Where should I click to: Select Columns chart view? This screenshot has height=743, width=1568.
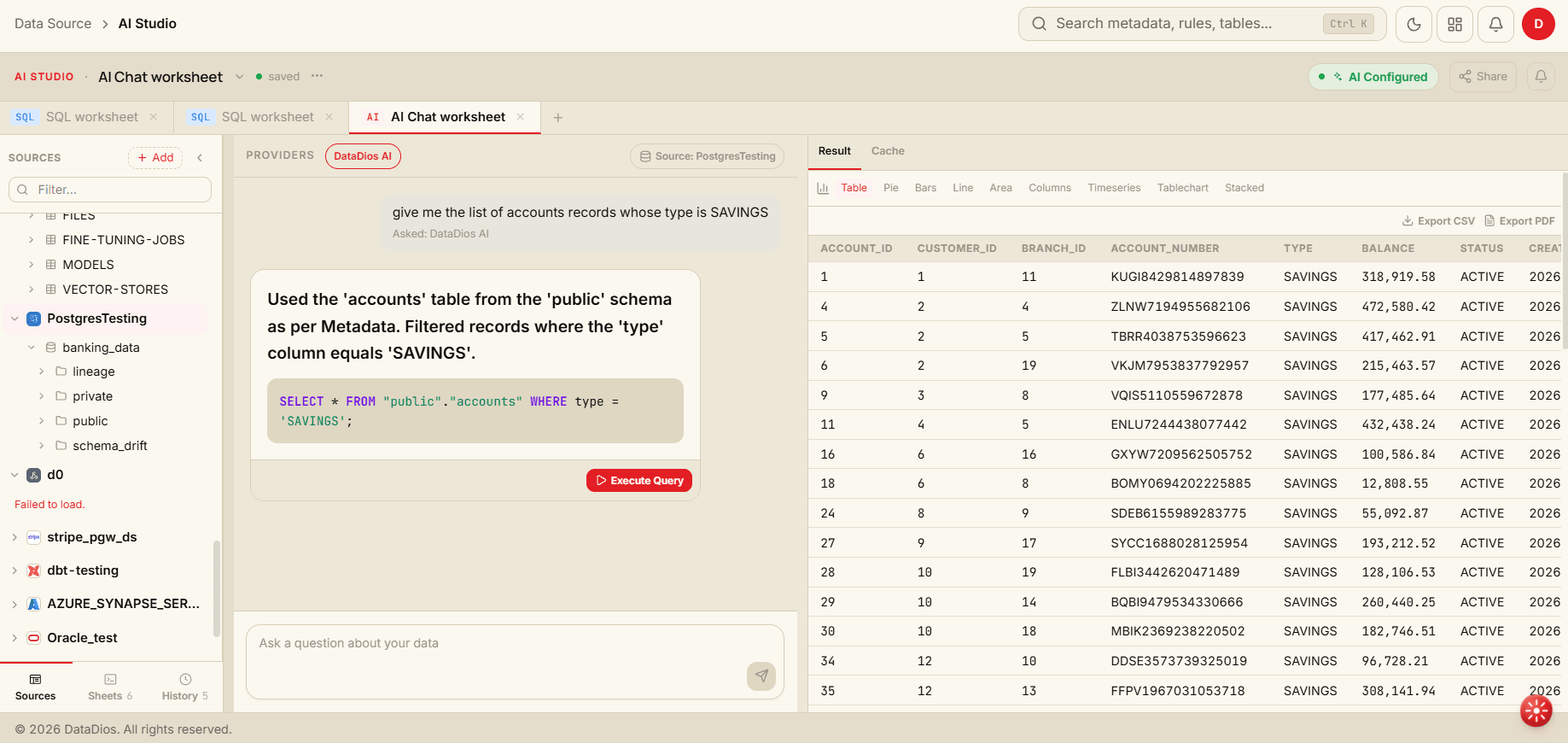pos(1050,188)
